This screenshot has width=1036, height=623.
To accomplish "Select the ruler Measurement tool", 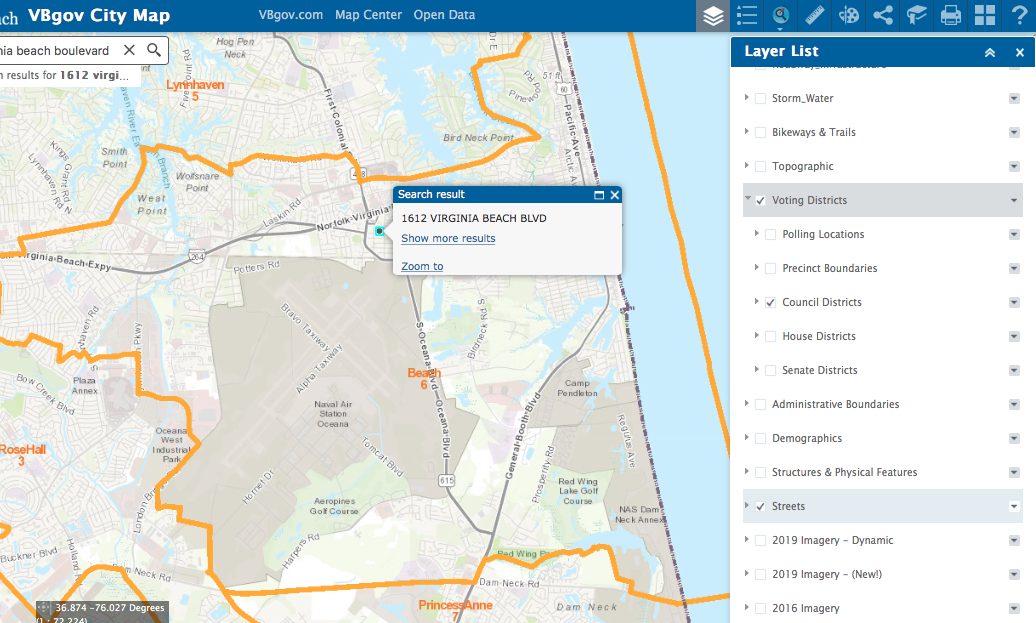I will coord(813,15).
